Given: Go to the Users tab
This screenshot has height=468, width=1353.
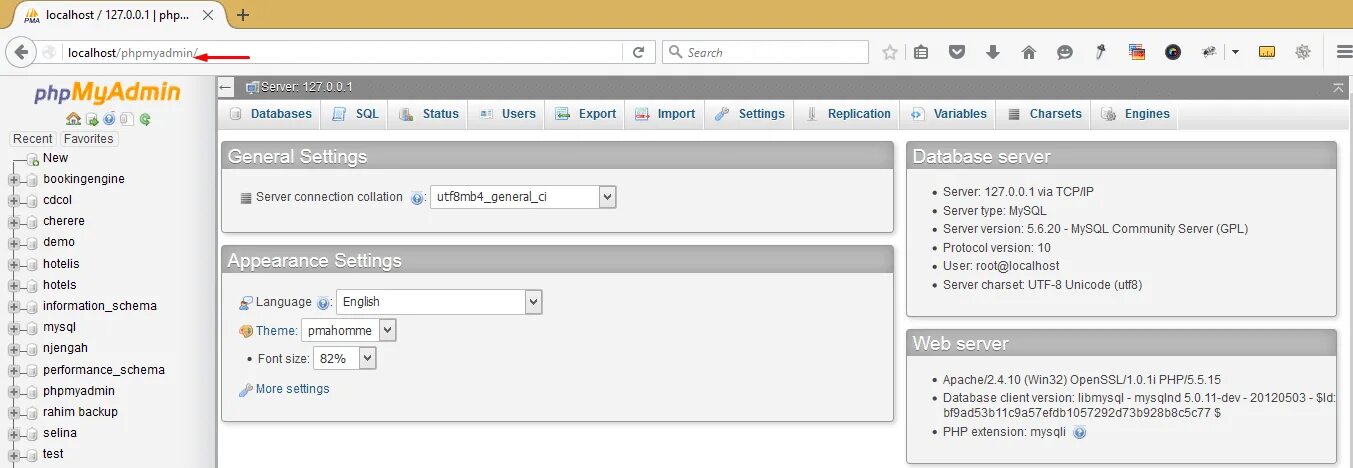Looking at the screenshot, I should click(507, 114).
